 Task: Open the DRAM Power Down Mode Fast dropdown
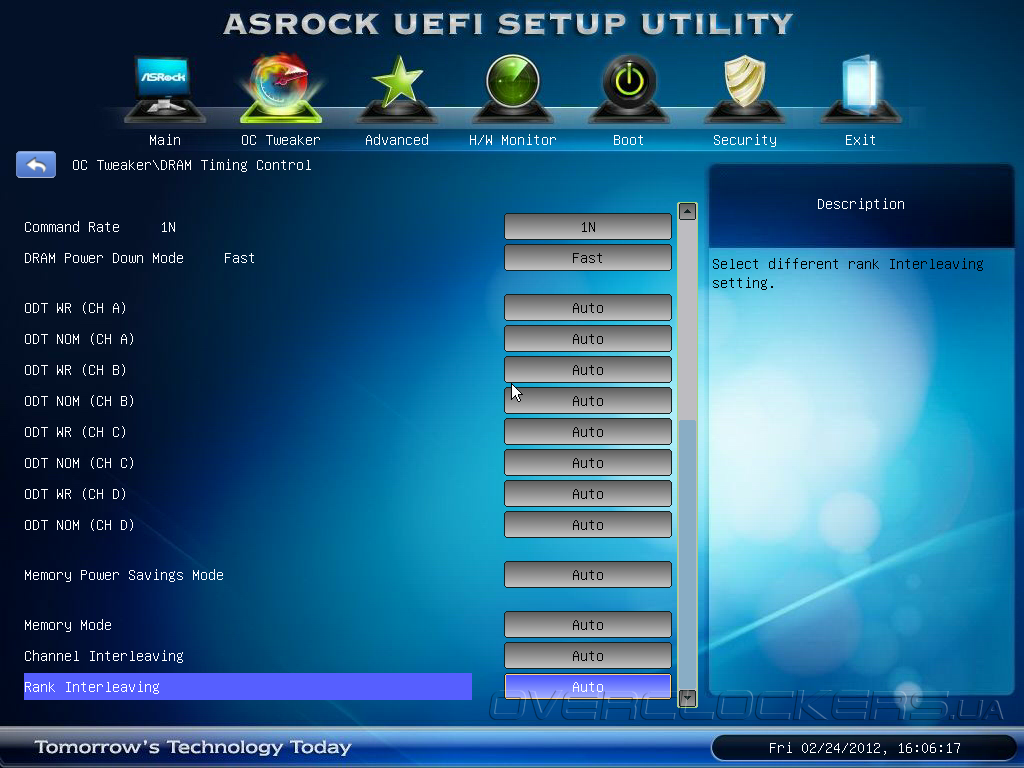[x=588, y=258]
